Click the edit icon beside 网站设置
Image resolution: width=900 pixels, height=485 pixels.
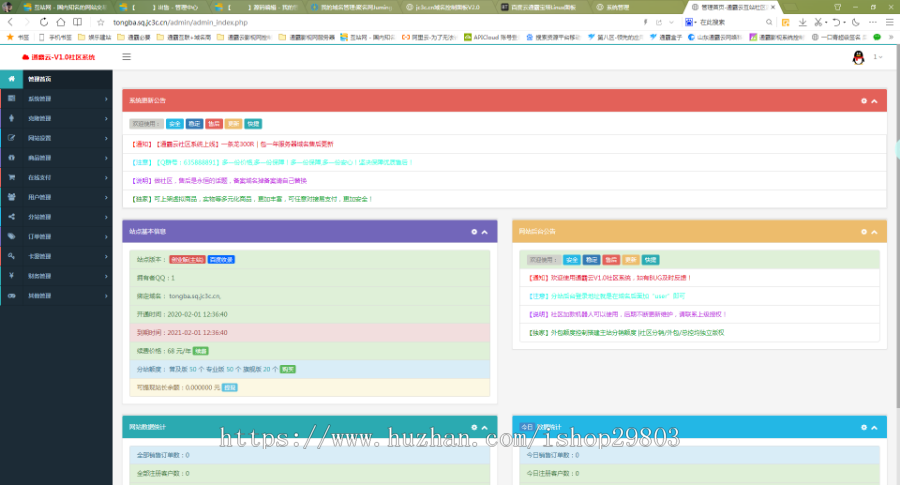11,138
